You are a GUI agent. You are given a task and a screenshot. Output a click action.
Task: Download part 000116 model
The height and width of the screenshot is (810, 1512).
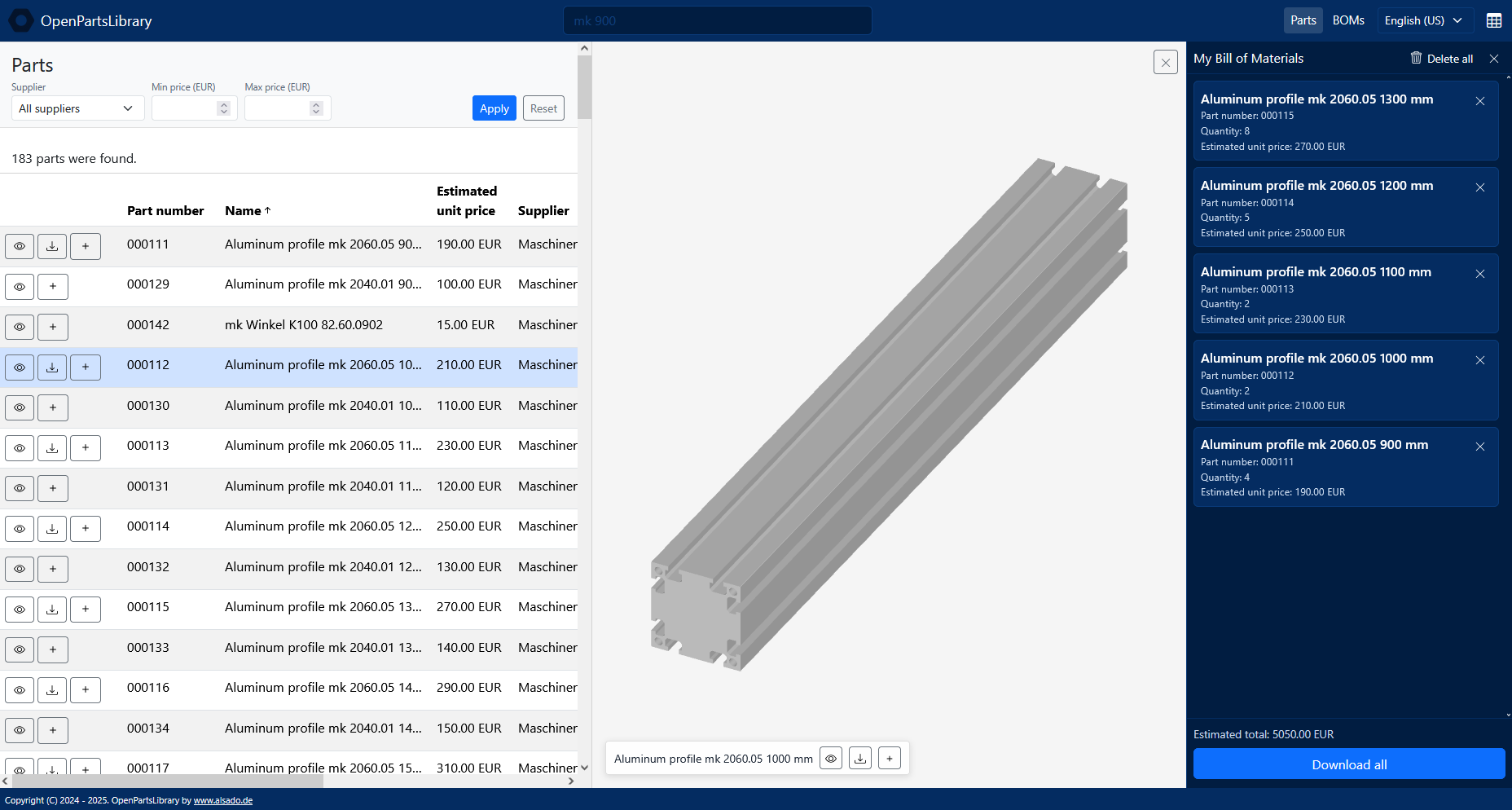52,690
